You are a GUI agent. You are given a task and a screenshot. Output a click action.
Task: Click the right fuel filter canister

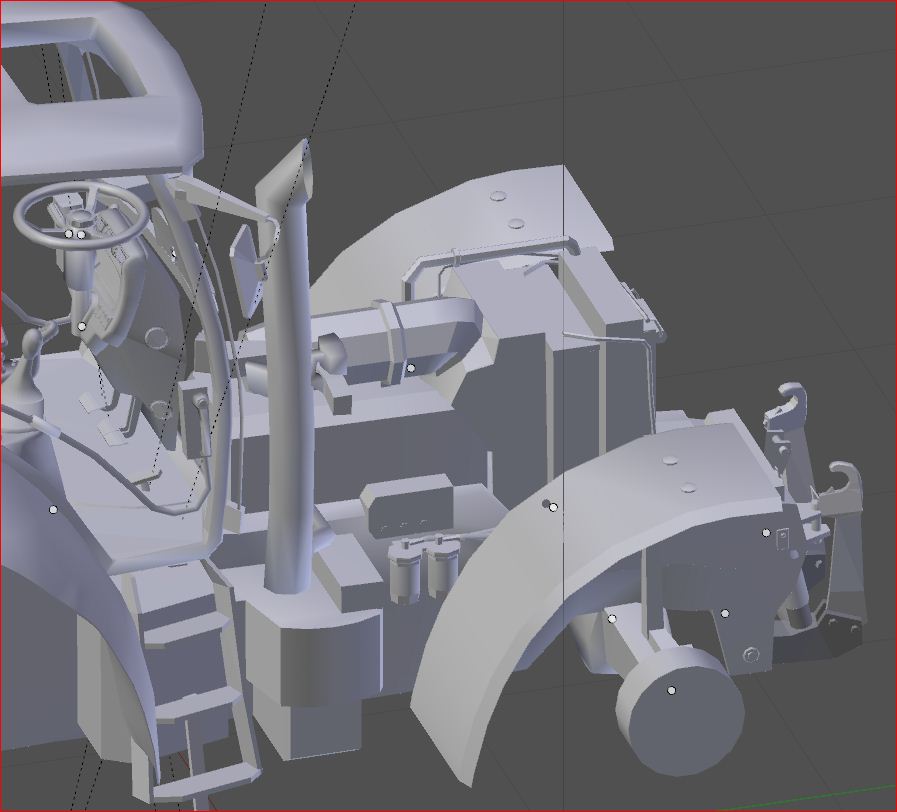(442, 567)
